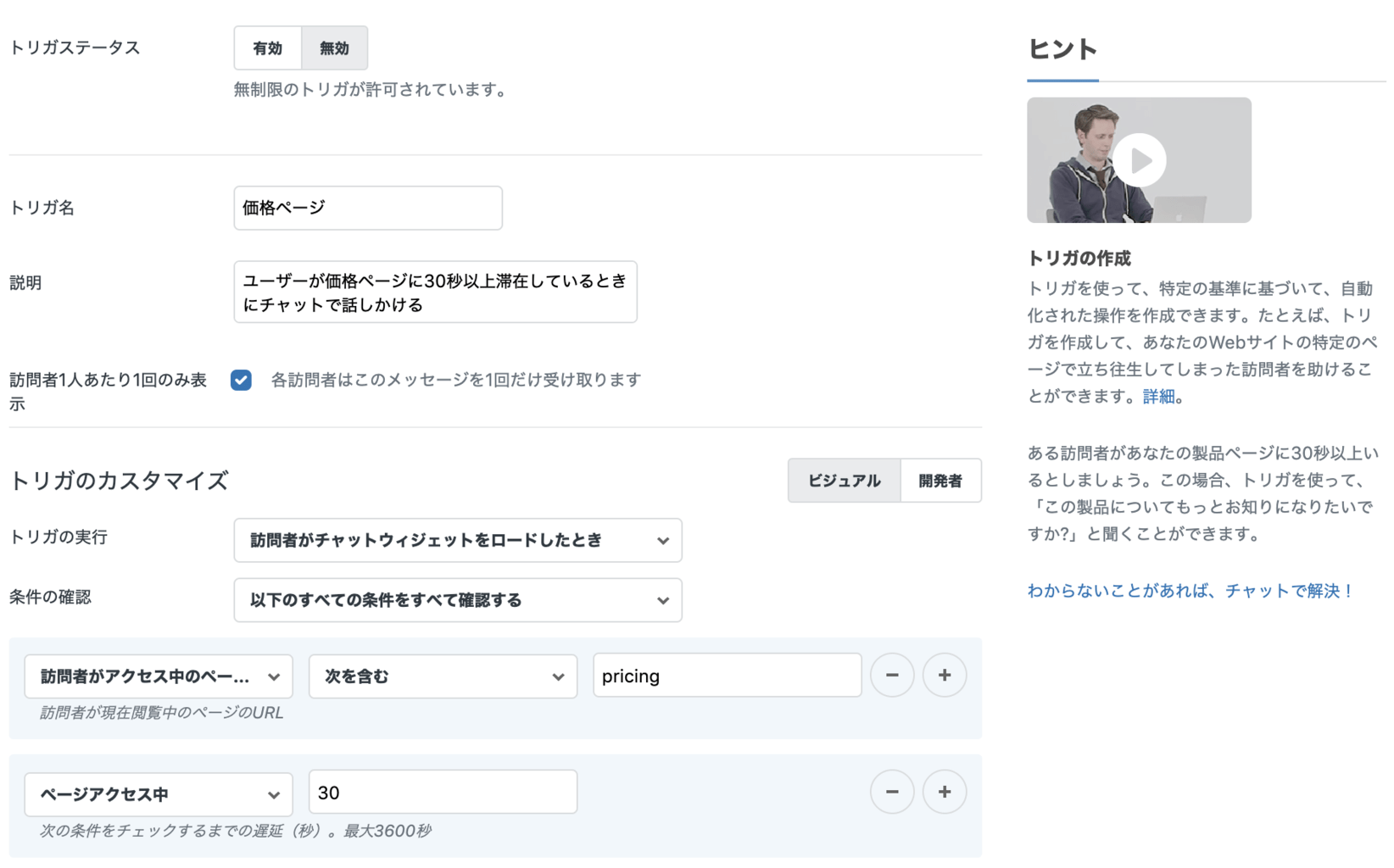Click the pricing value input field
Image resolution: width=1394 pixels, height=868 pixels.
[x=727, y=676]
